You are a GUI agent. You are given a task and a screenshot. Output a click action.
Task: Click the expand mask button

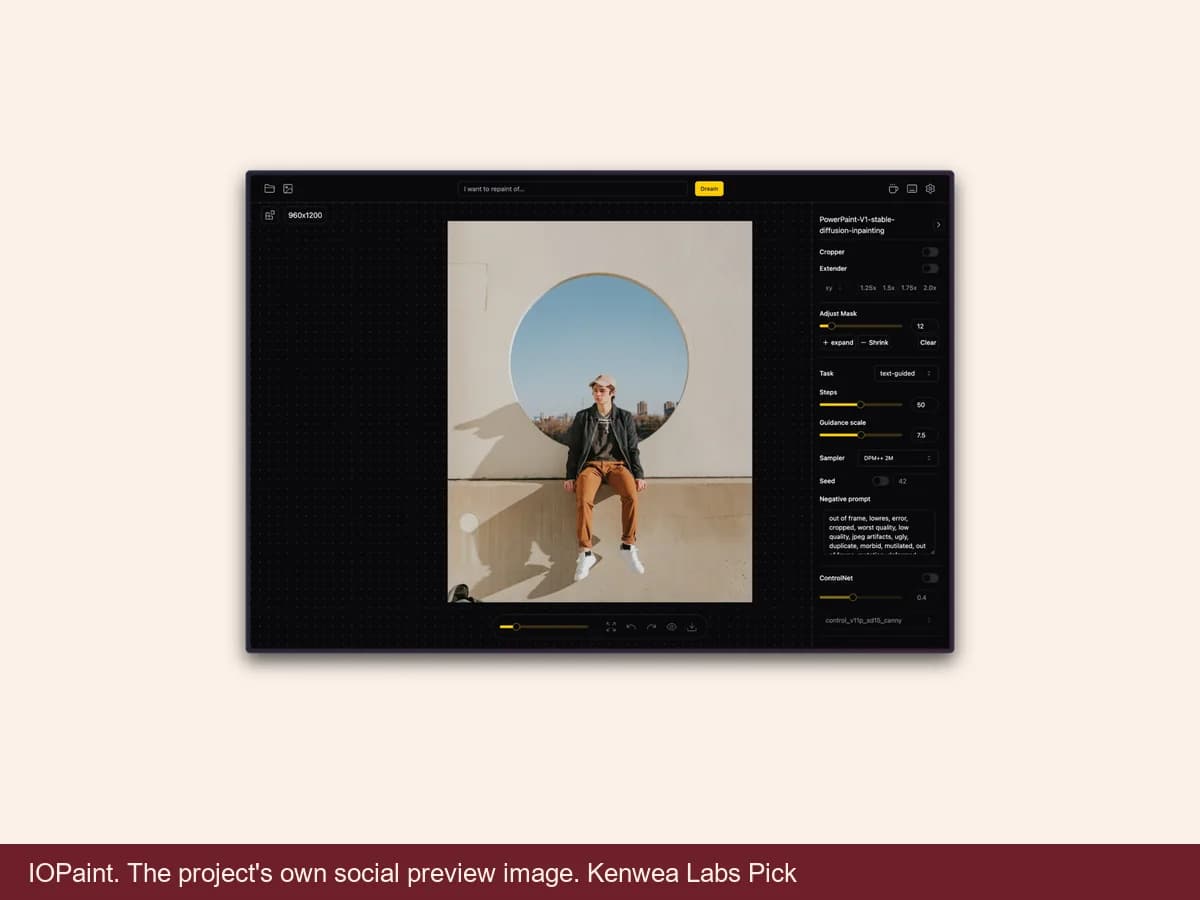point(838,342)
